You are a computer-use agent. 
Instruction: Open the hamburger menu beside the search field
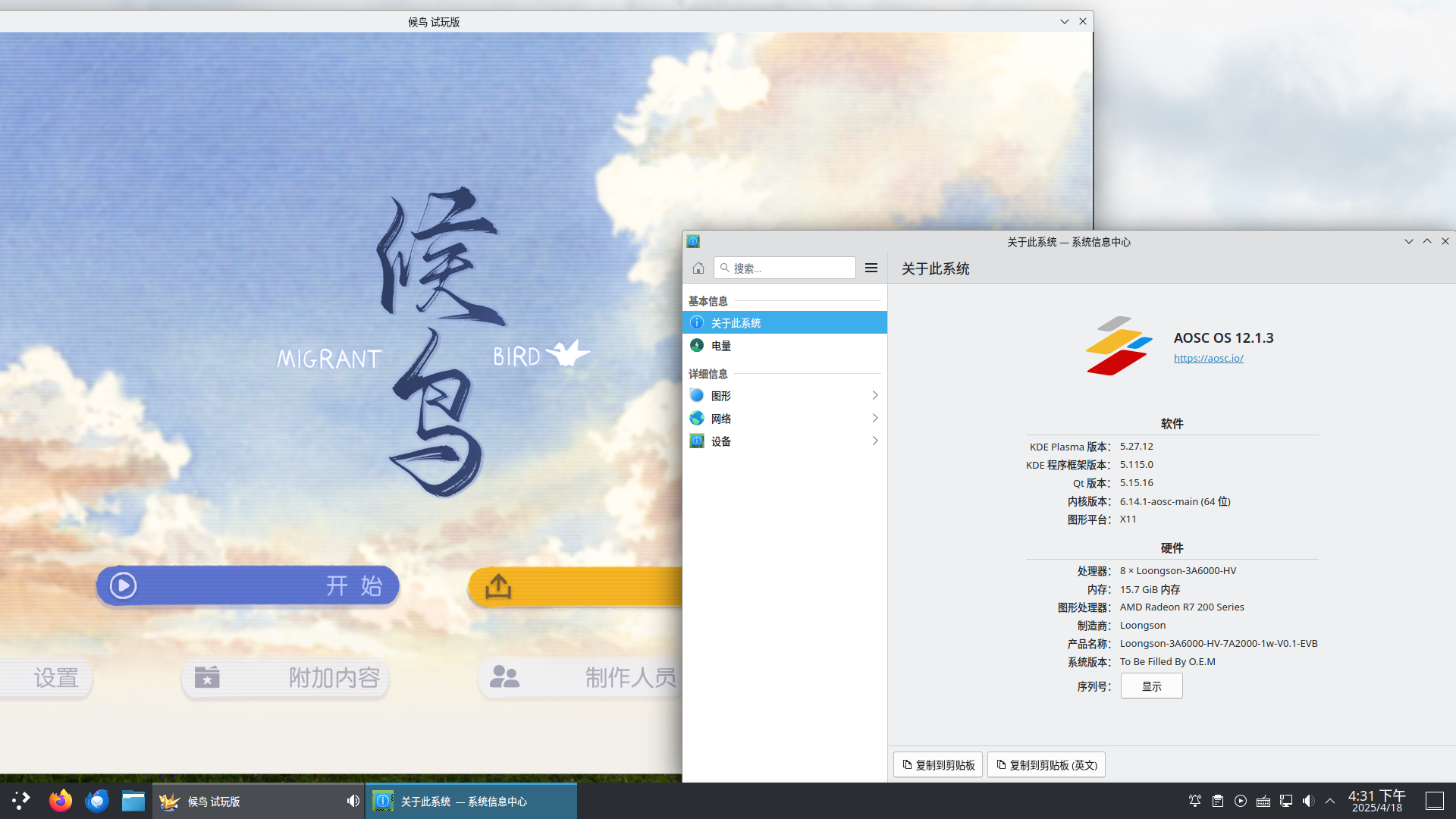871,268
